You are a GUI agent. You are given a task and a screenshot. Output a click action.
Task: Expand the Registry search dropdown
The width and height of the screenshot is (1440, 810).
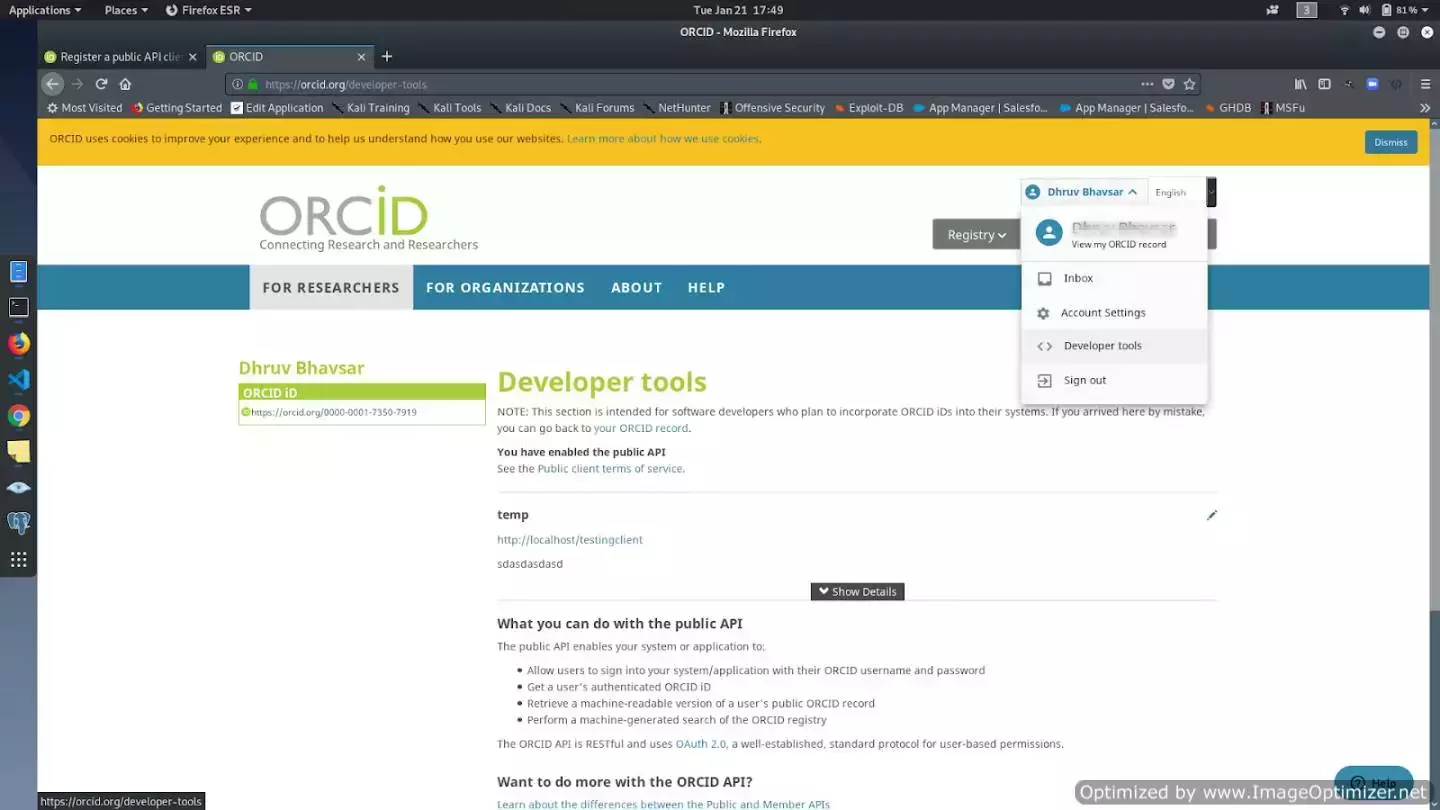(x=976, y=235)
